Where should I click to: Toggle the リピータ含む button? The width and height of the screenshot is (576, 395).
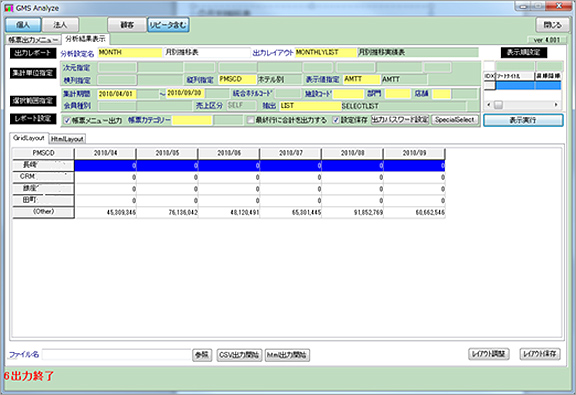point(168,25)
